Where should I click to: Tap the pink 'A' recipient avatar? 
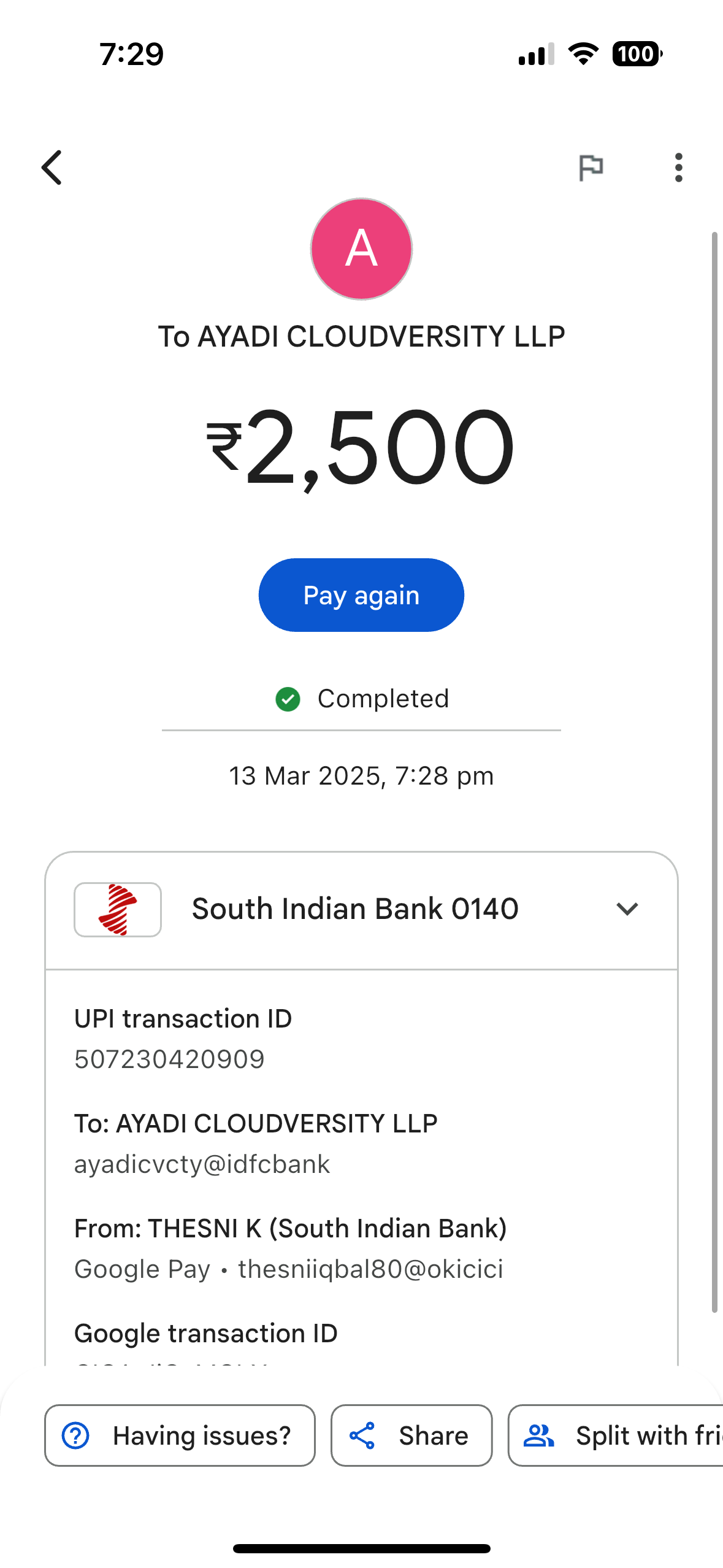pos(361,249)
